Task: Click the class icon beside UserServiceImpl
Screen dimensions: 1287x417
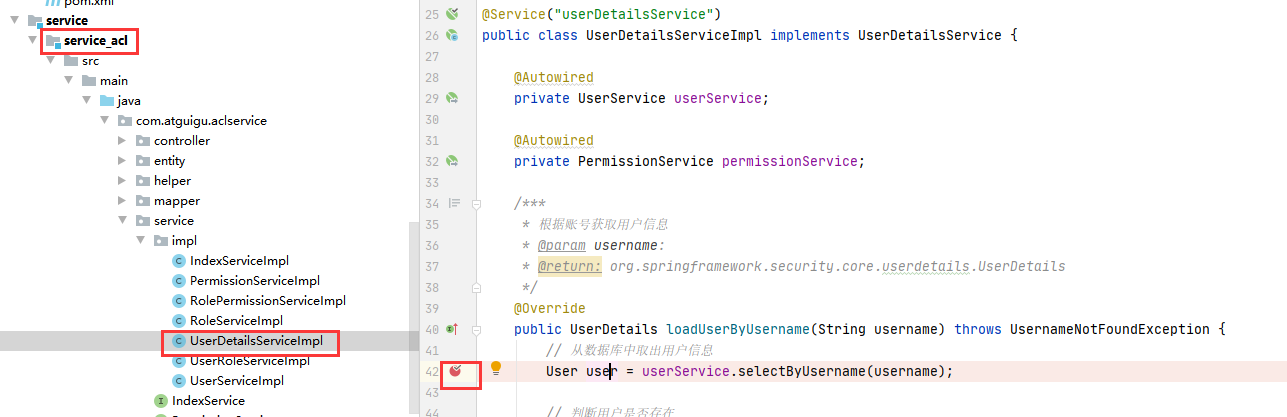Action: 179,380
